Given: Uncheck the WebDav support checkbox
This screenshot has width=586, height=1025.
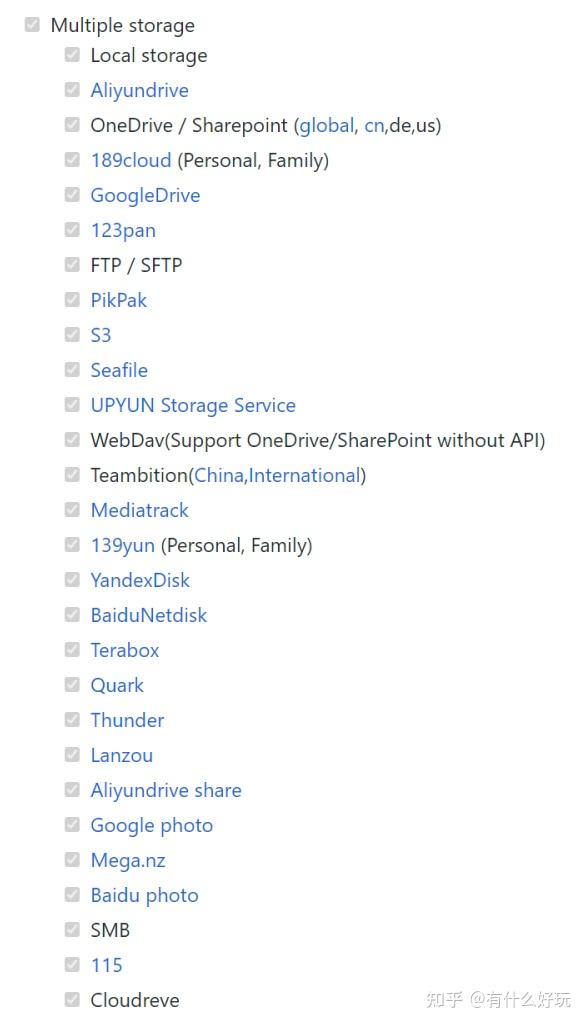Looking at the screenshot, I should [71, 439].
